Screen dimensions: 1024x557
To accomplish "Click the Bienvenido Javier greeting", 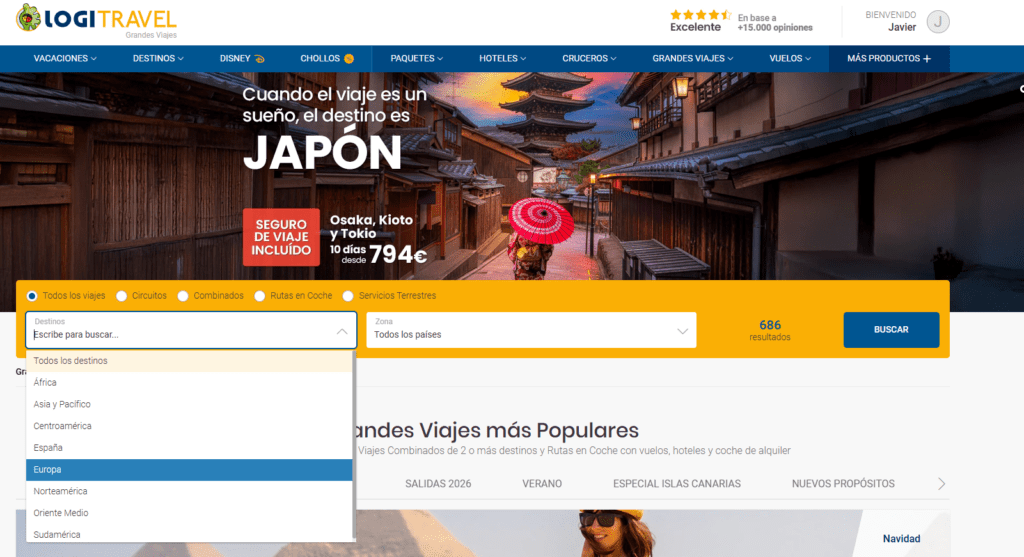I will pyautogui.click(x=891, y=22).
